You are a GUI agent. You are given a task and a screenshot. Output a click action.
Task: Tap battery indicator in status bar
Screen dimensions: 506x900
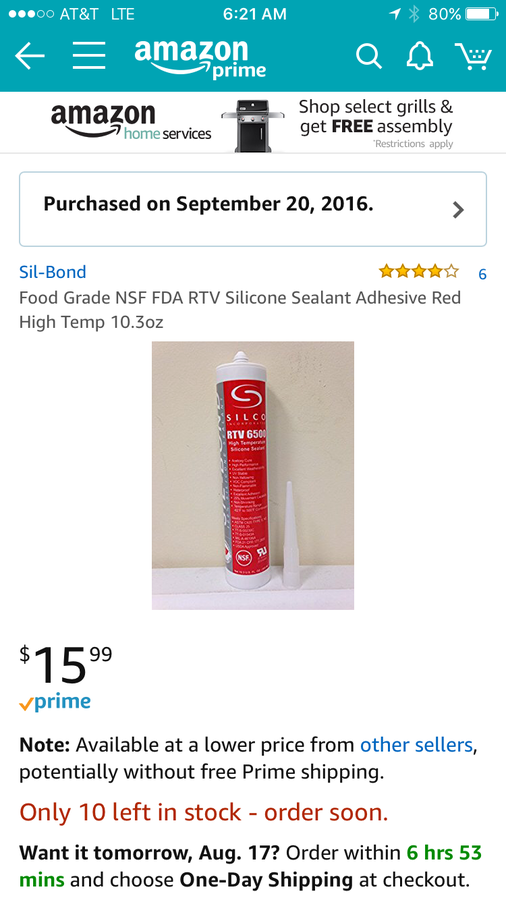pos(481,14)
